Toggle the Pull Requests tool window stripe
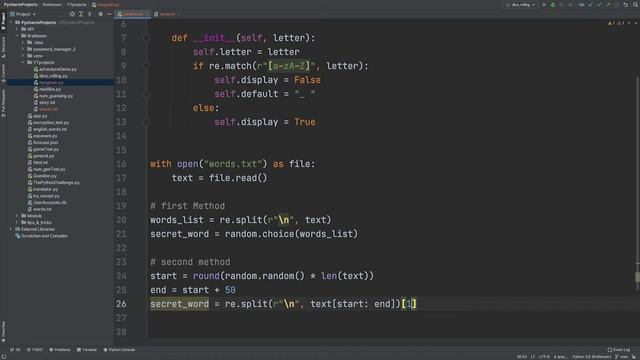The image size is (640, 360). tap(3, 104)
